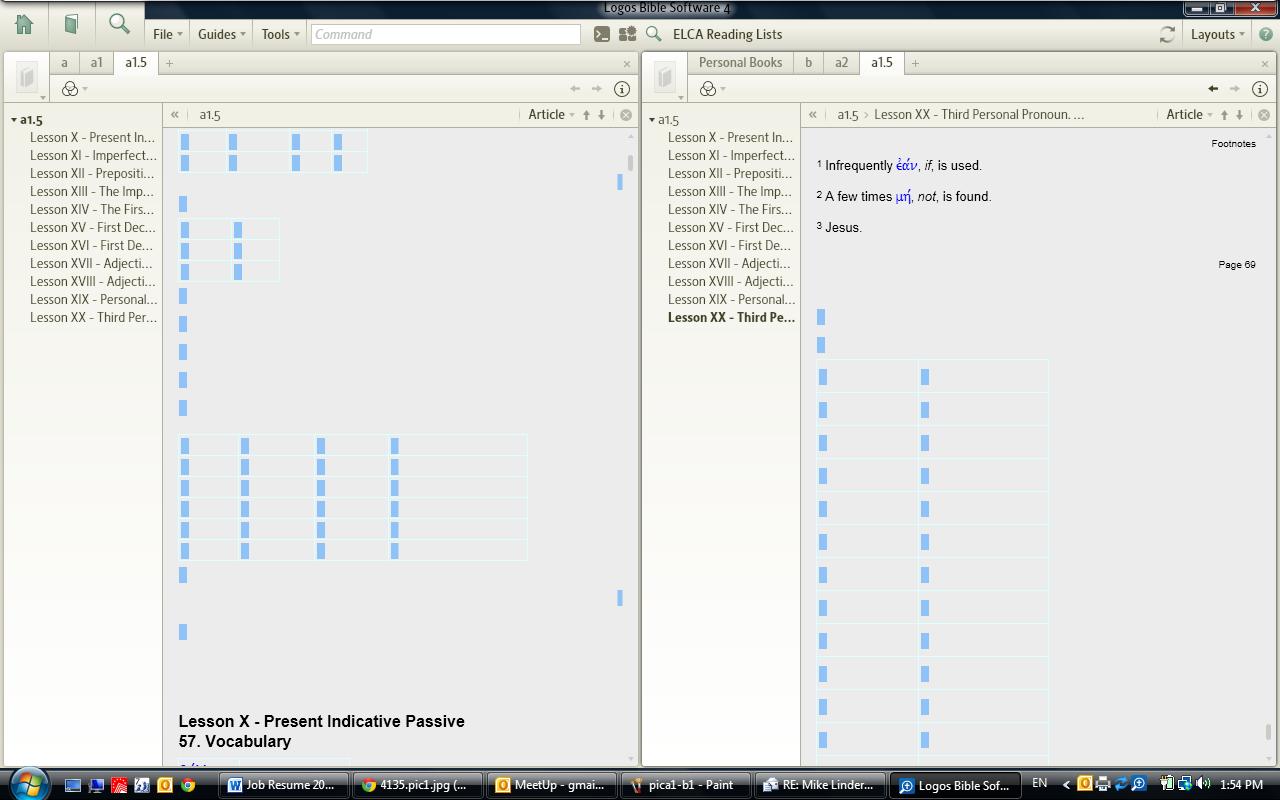
Task: Add new tab in right panel
Action: click(x=914, y=63)
